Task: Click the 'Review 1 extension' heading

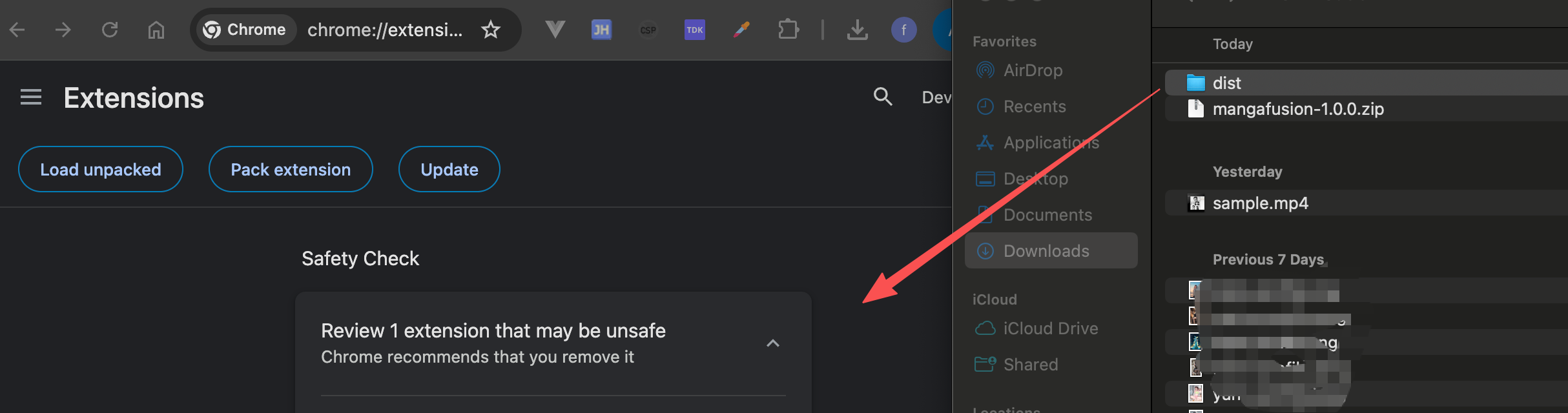Action: click(493, 330)
